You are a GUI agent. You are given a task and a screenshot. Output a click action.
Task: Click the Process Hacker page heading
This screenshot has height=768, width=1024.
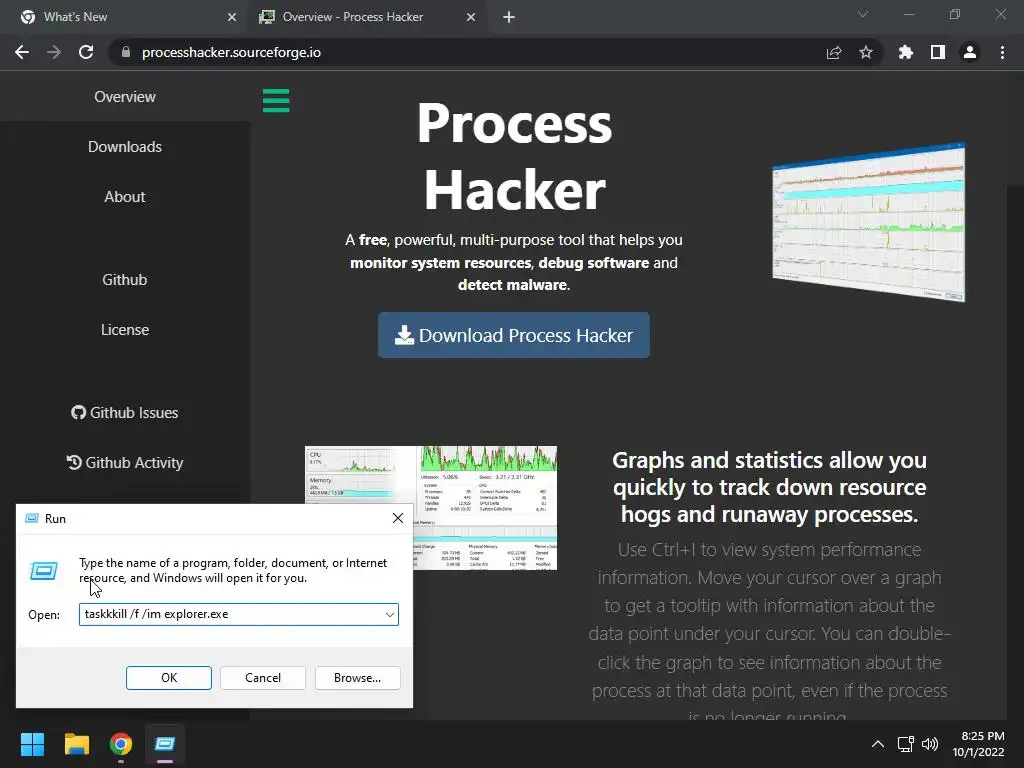(x=515, y=157)
